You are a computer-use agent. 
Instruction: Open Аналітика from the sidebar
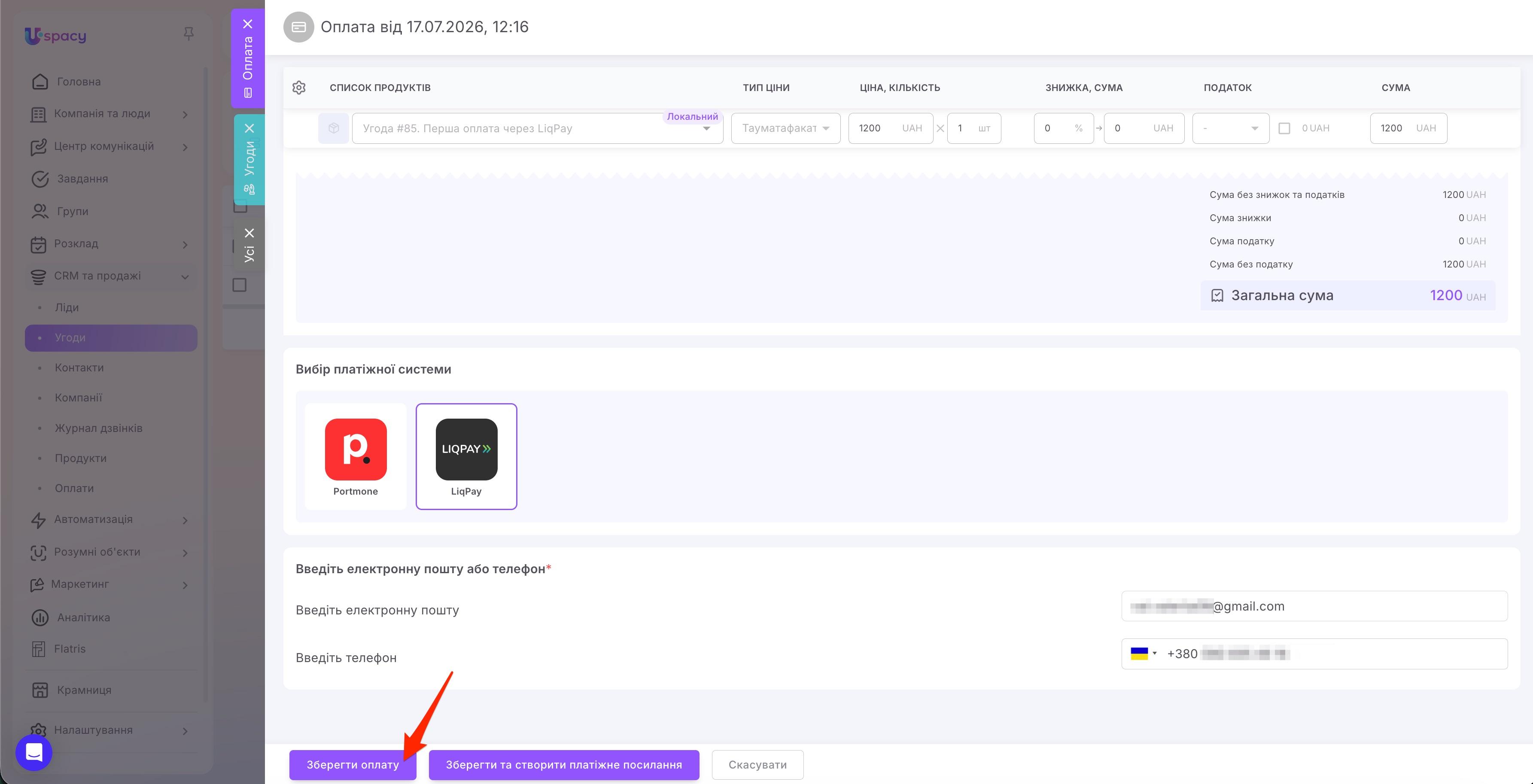pos(83,617)
